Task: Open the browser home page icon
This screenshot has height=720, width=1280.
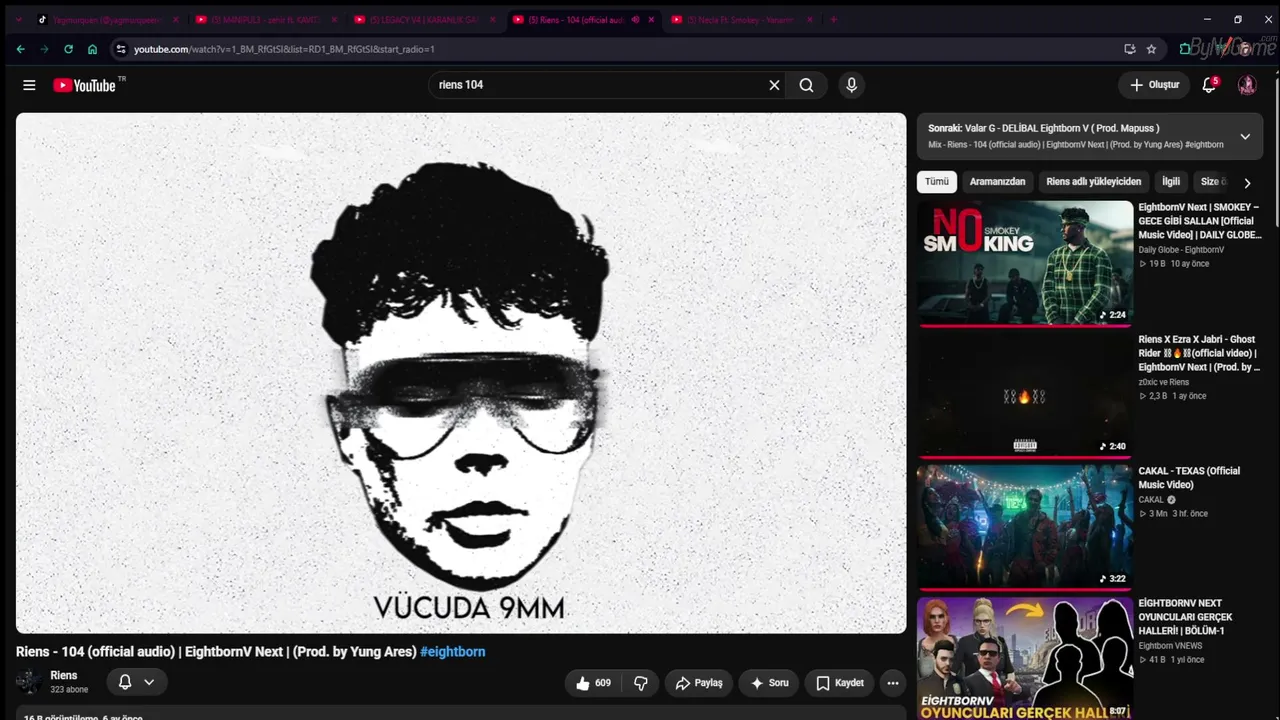Action: pos(92,49)
